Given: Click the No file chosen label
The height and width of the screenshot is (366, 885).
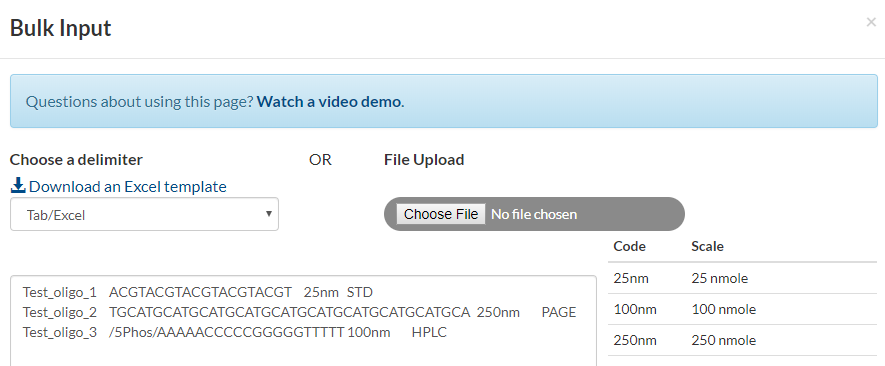Looking at the screenshot, I should click(x=534, y=214).
